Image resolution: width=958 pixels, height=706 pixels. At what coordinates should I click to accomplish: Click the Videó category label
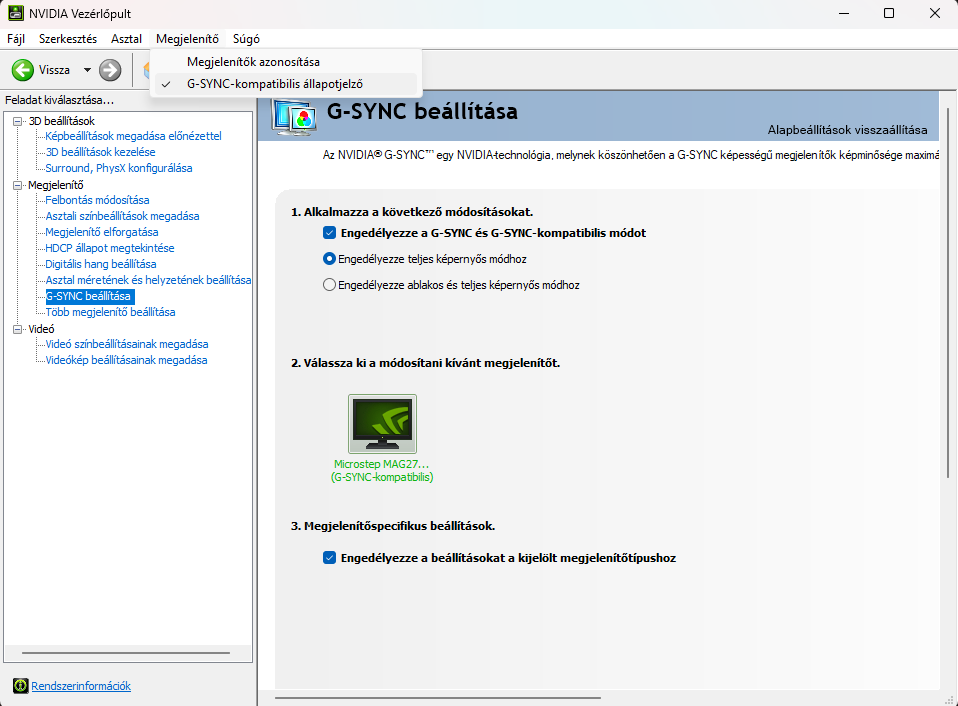[42, 329]
